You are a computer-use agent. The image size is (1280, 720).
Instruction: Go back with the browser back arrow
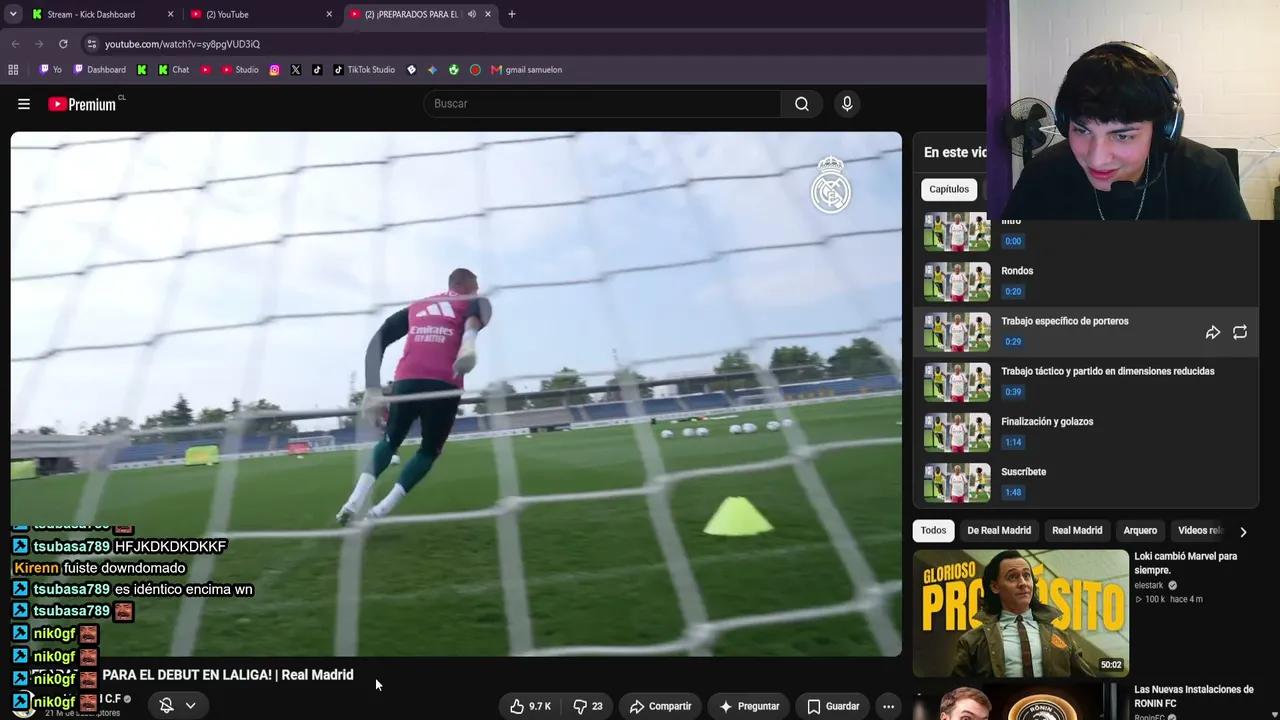[x=15, y=44]
